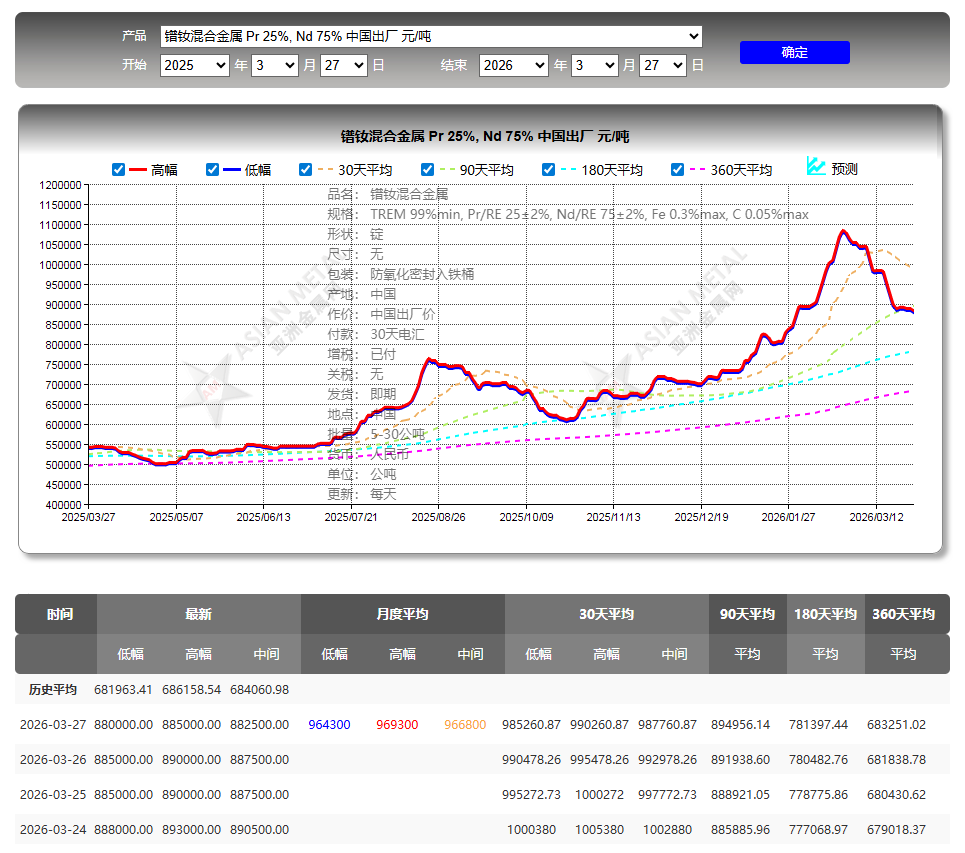The width and height of the screenshot is (965, 853).
Task: Expand the end year 2026 dropdown
Action: [514, 65]
